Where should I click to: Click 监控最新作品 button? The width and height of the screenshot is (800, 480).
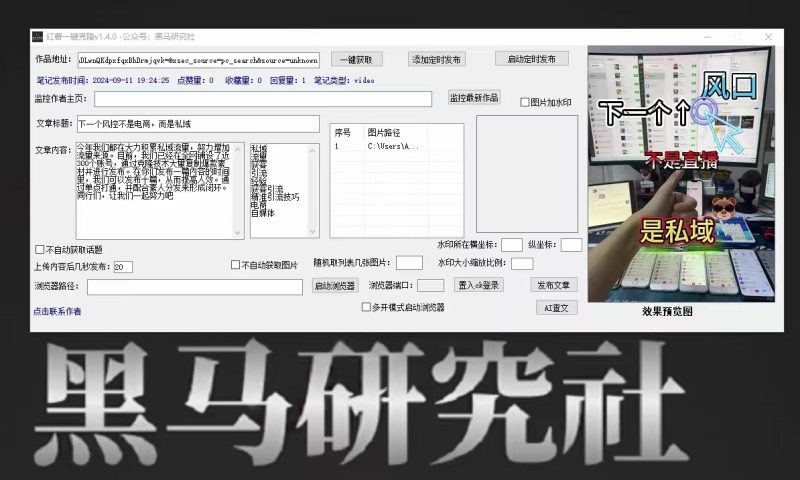[x=473, y=98]
